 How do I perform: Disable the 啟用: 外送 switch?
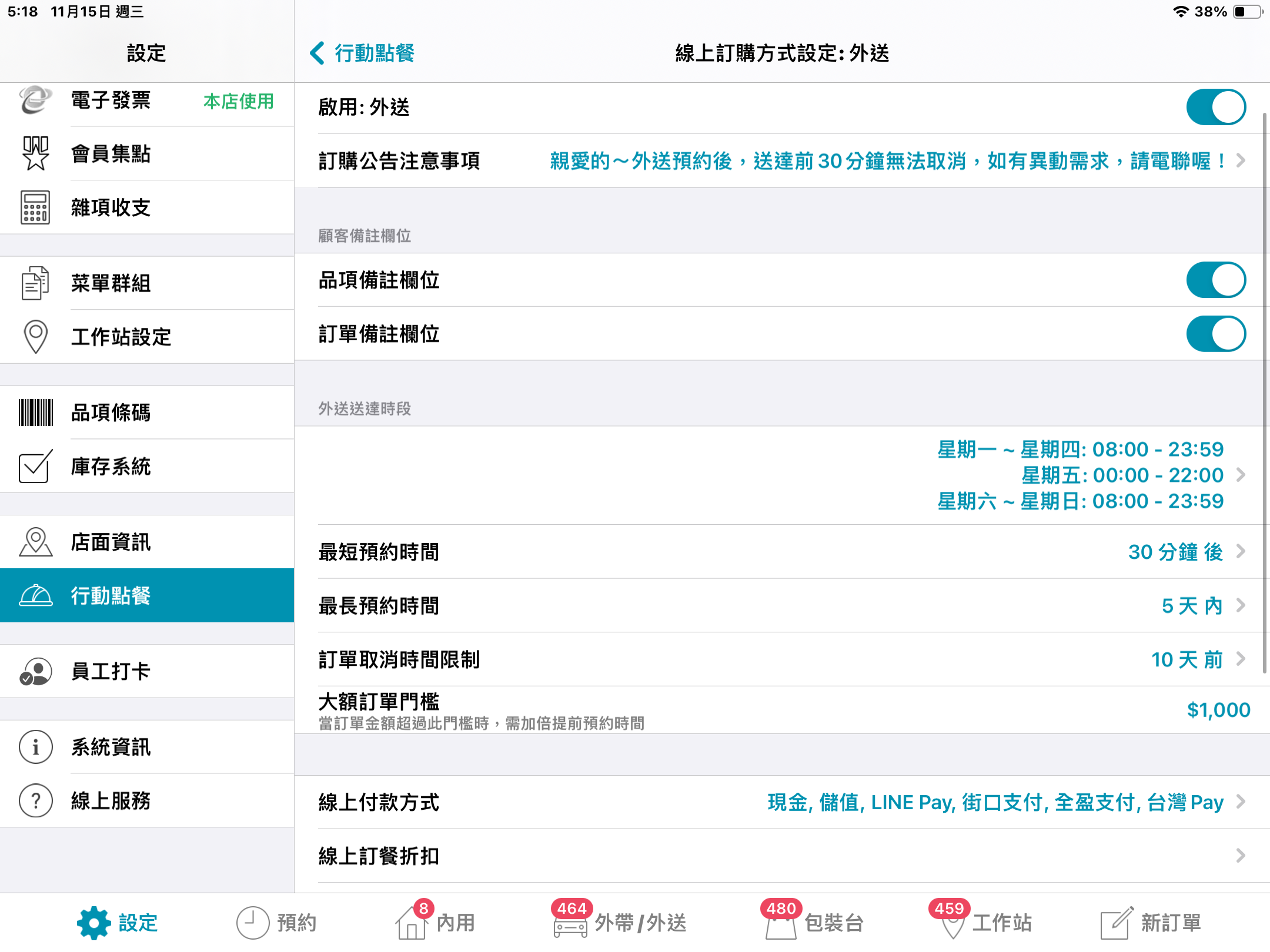(x=1216, y=107)
